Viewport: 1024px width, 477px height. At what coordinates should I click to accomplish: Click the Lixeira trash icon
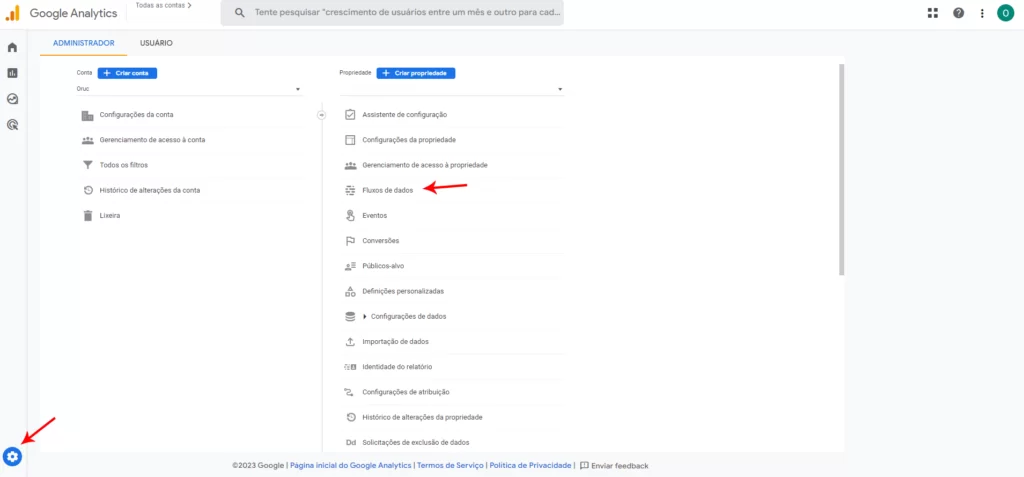[x=88, y=216]
